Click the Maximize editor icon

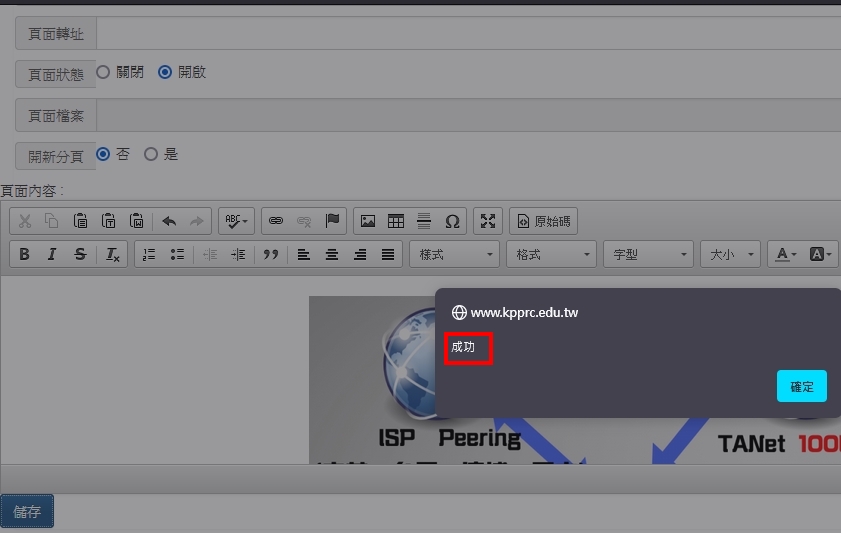pyautogui.click(x=488, y=221)
